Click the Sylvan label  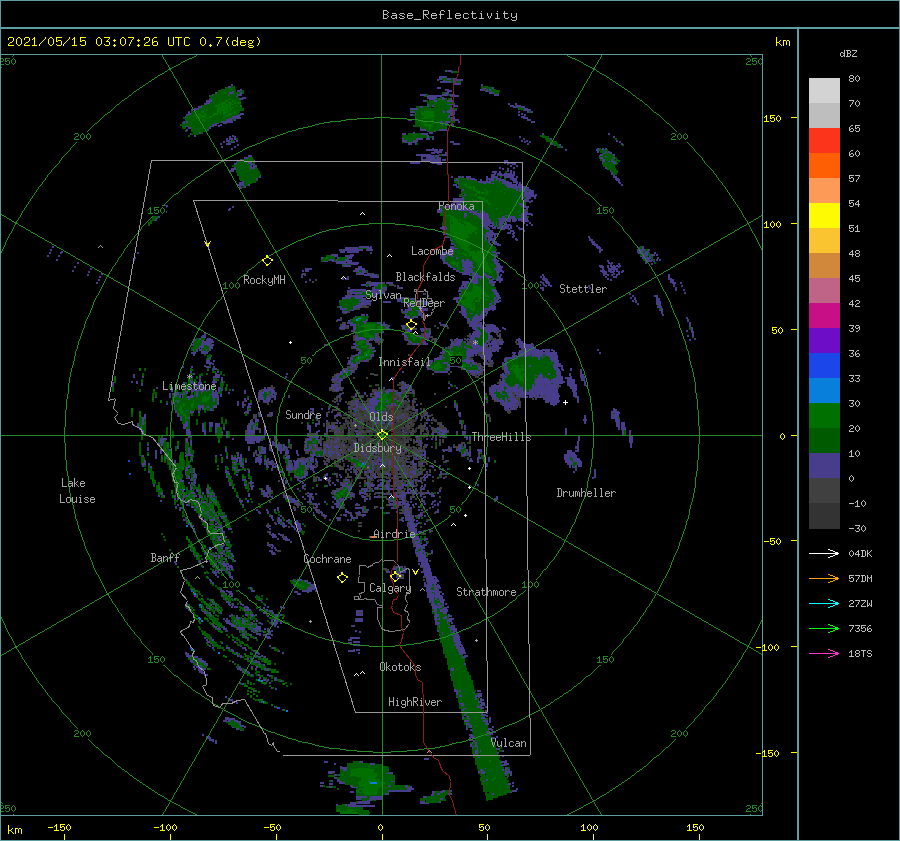[383, 296]
